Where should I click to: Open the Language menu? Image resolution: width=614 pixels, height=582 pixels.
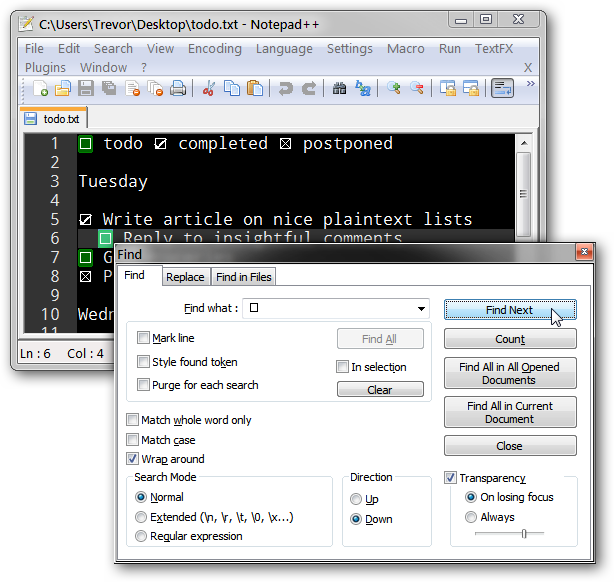[x=284, y=49]
